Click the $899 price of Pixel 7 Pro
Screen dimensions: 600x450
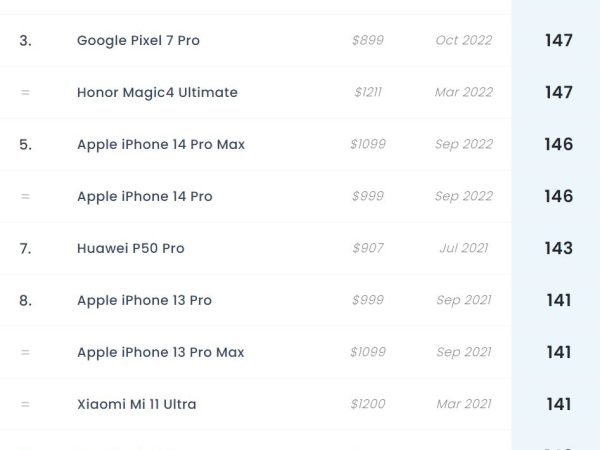(x=367, y=40)
